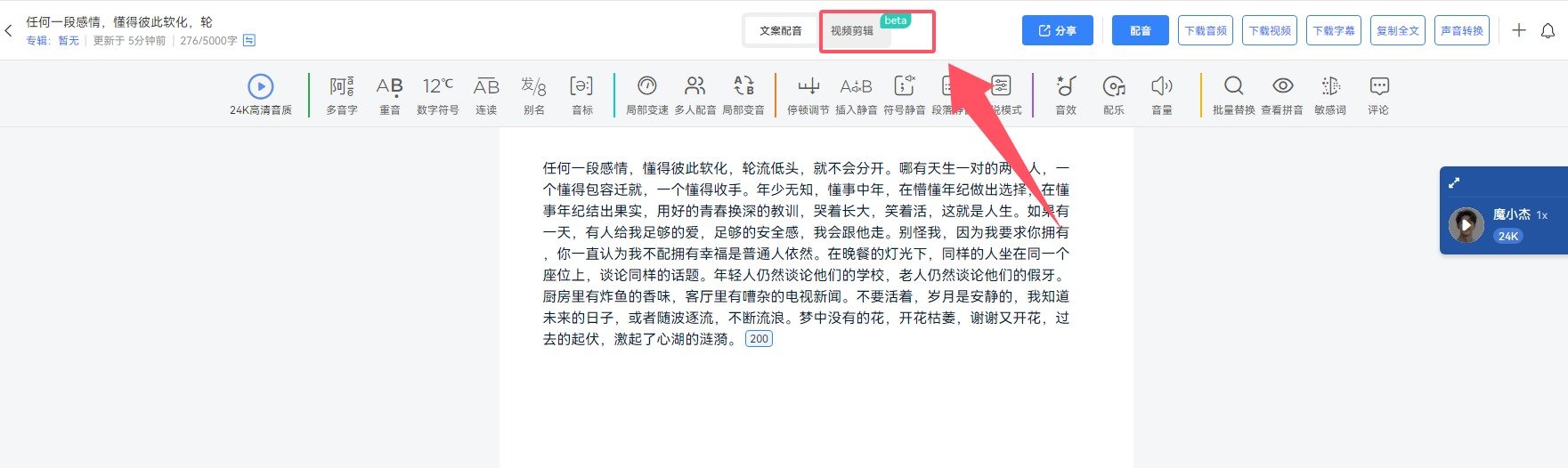
Task: Click the 1x speed next to 魔小杰
Action: 1542,215
